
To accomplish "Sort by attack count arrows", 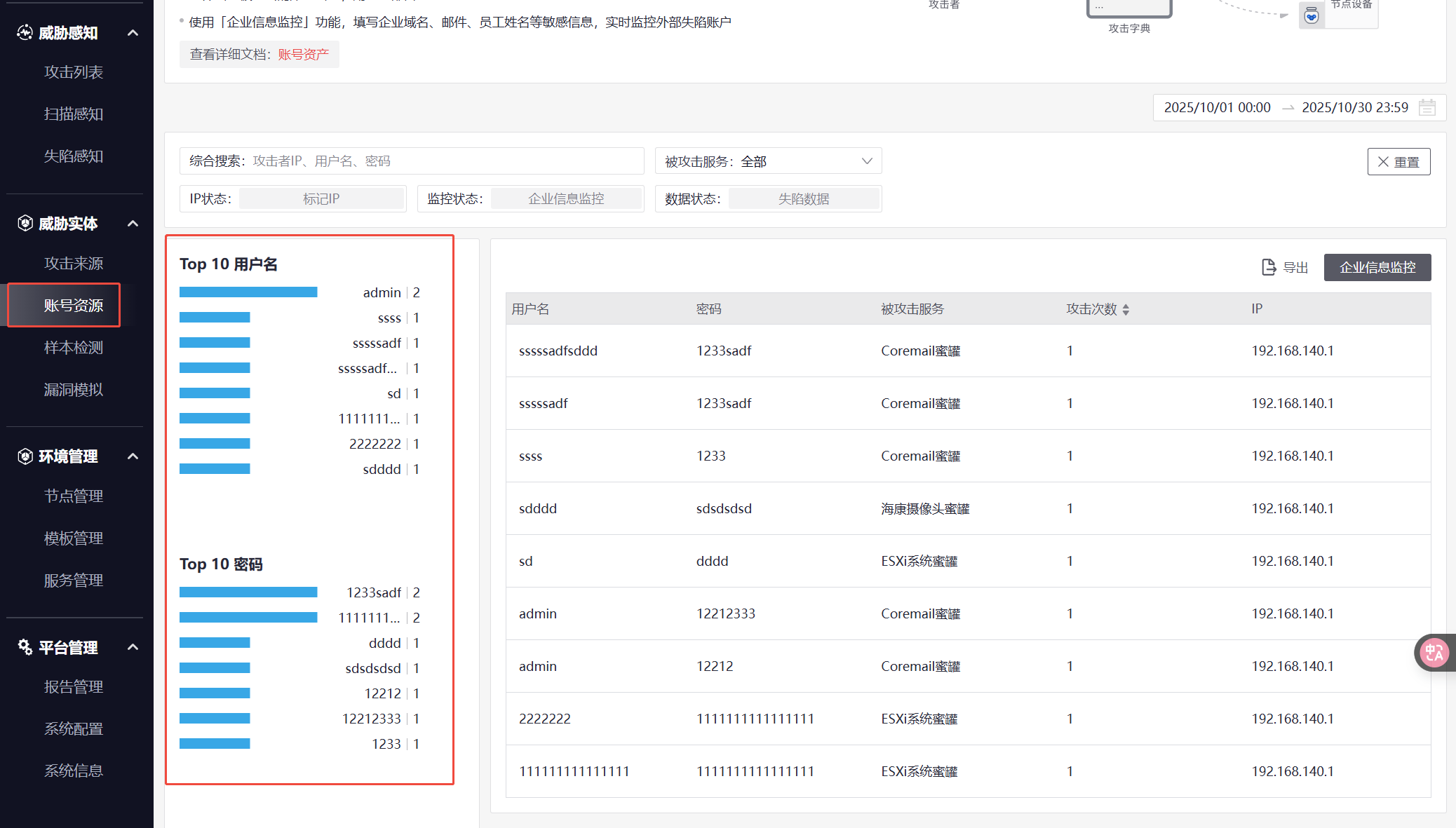I will coord(1126,309).
